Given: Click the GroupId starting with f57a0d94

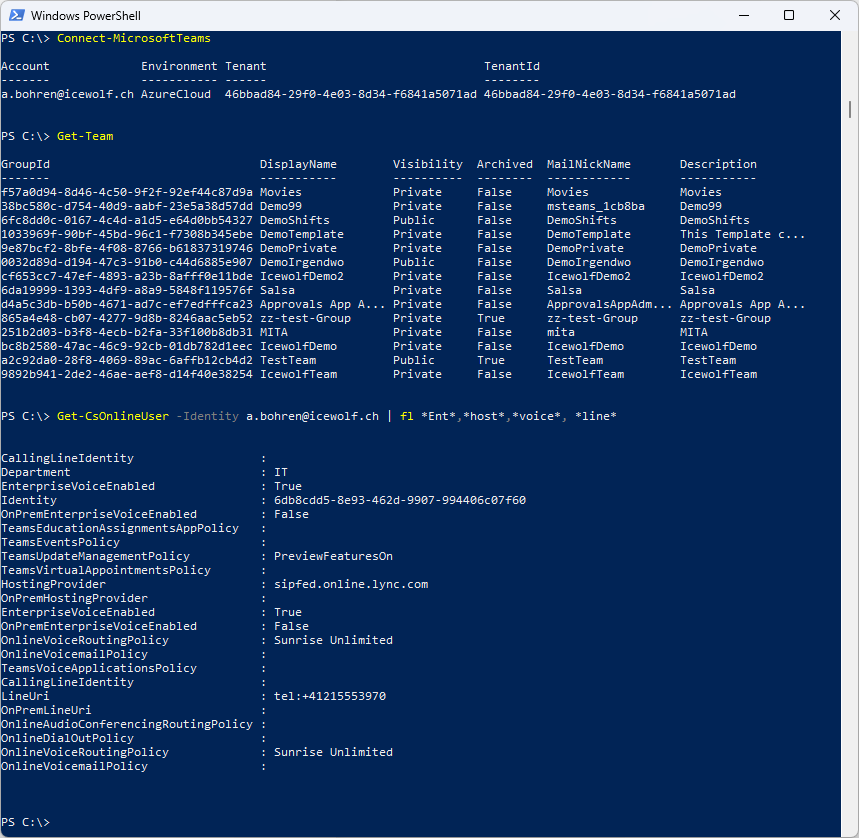Looking at the screenshot, I should point(127,192).
